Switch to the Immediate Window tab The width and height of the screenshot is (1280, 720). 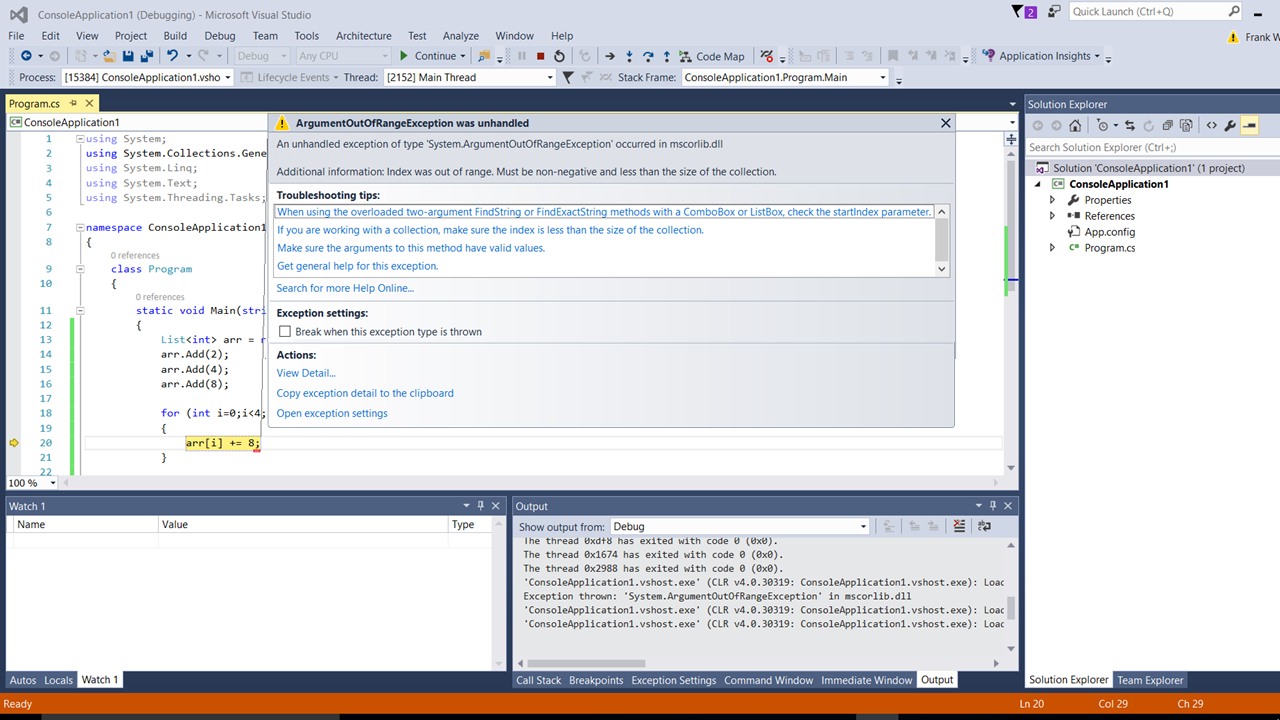[x=866, y=680]
